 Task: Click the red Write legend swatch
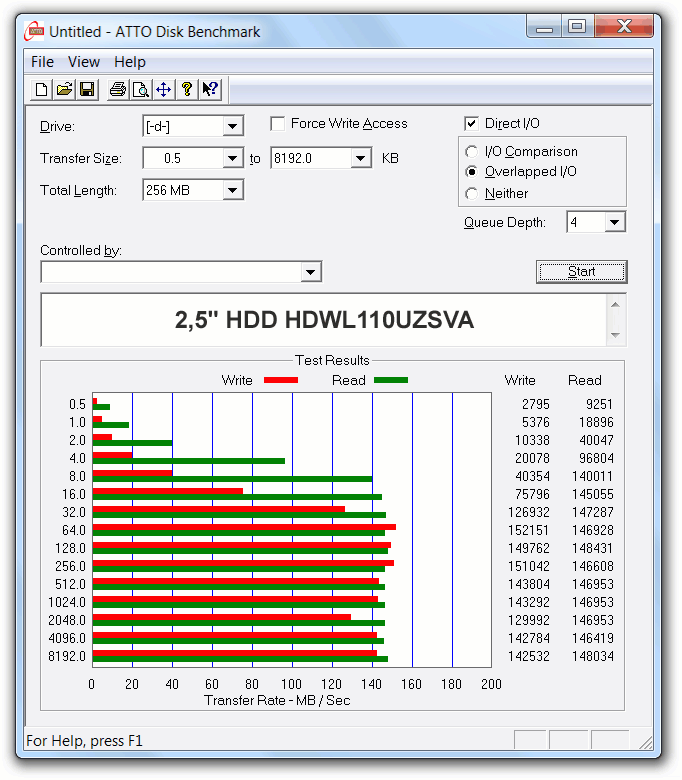coord(281,380)
